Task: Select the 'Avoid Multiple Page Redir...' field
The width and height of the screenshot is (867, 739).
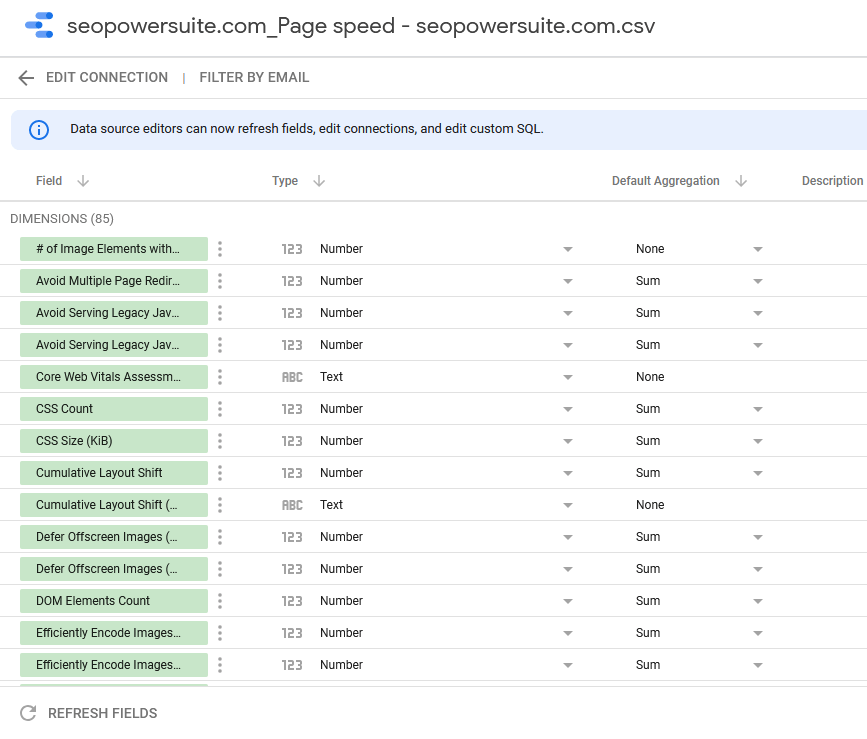Action: 114,281
